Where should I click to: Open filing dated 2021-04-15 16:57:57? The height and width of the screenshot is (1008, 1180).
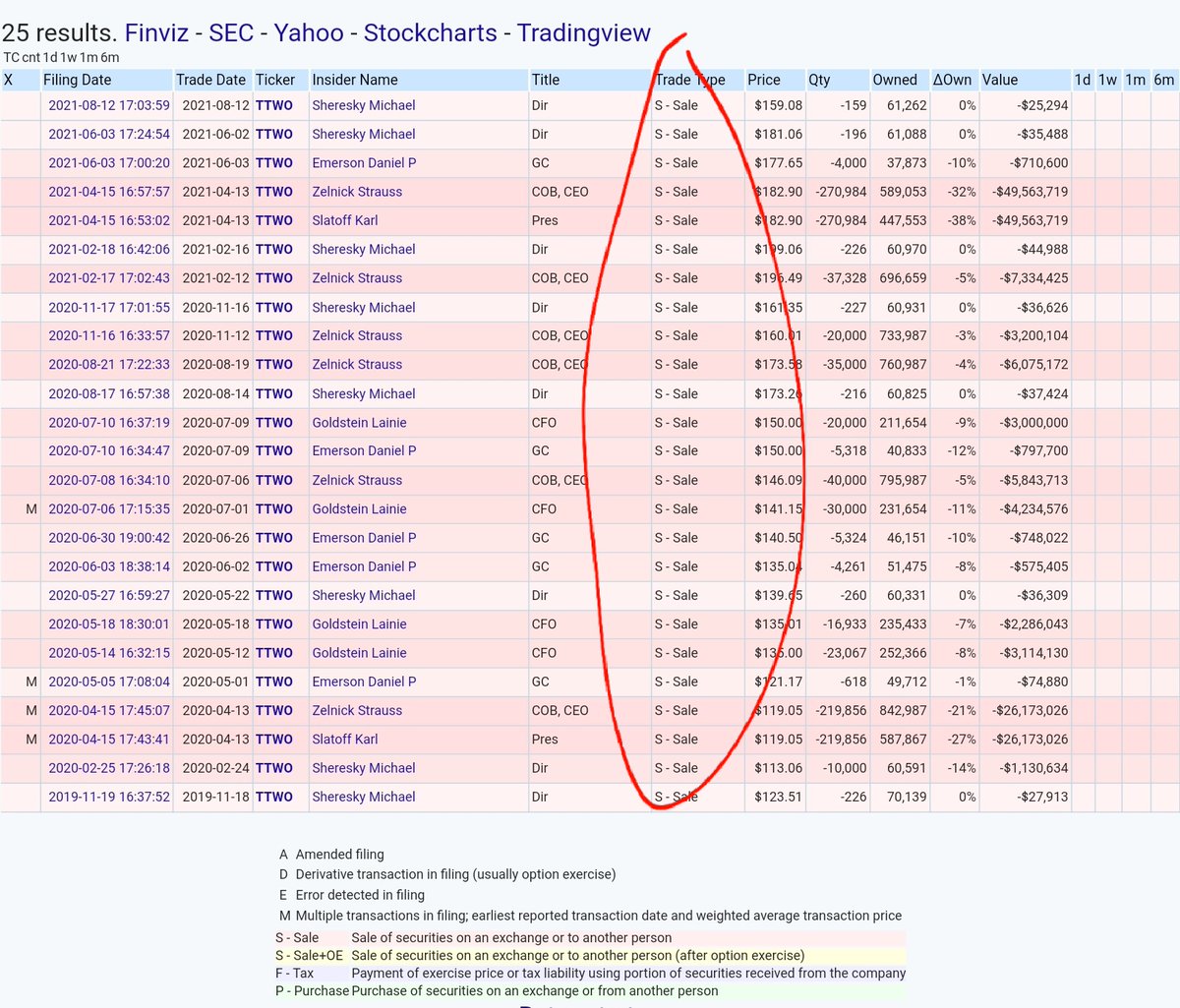click(x=109, y=192)
